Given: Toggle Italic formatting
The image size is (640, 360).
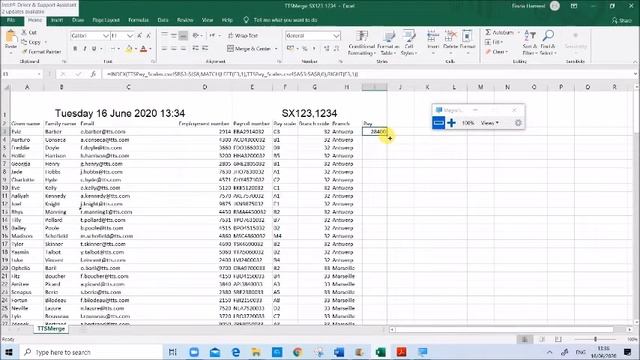Looking at the screenshot, I should (84, 49).
